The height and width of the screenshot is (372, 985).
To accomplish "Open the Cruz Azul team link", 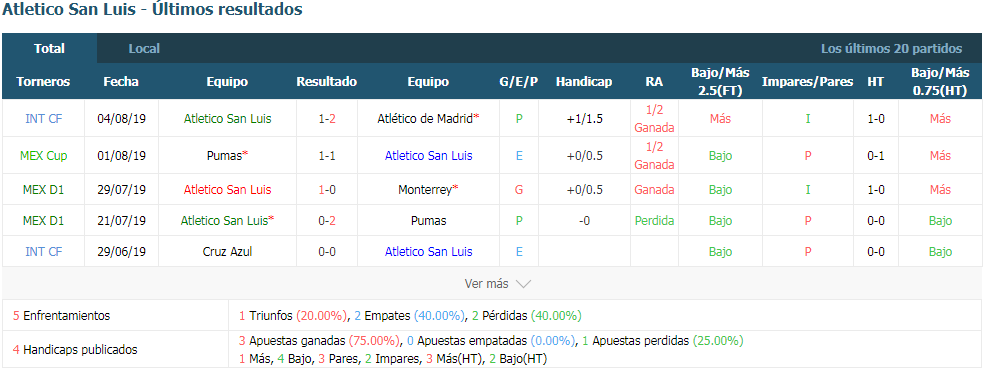I will click(227, 251).
